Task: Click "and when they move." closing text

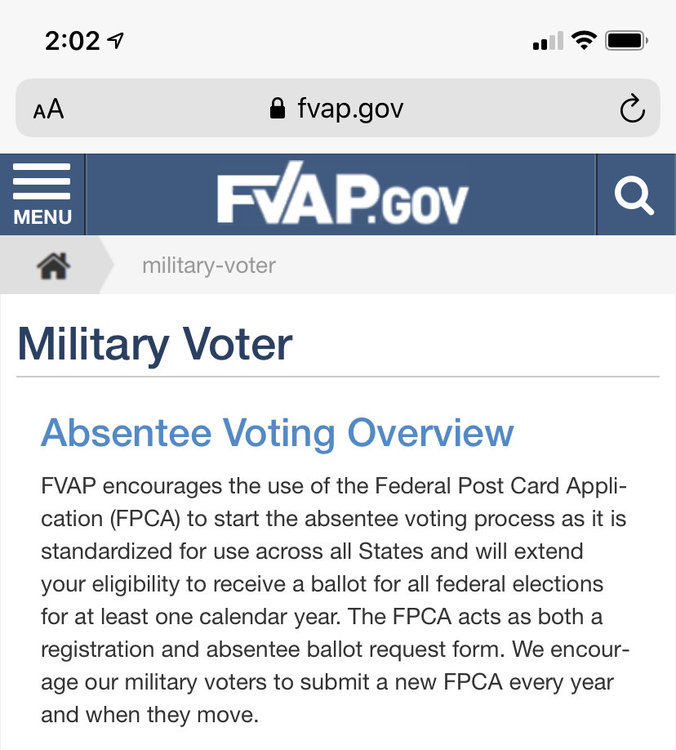Action: (149, 714)
